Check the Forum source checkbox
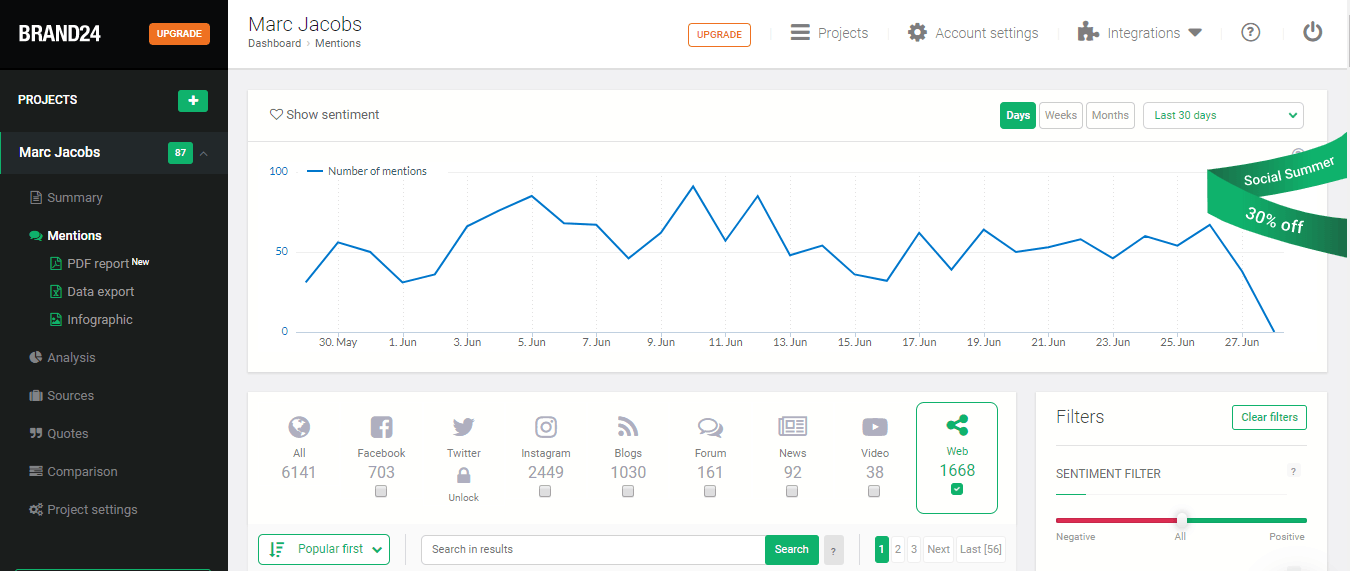The image size is (1350, 571). click(x=710, y=492)
